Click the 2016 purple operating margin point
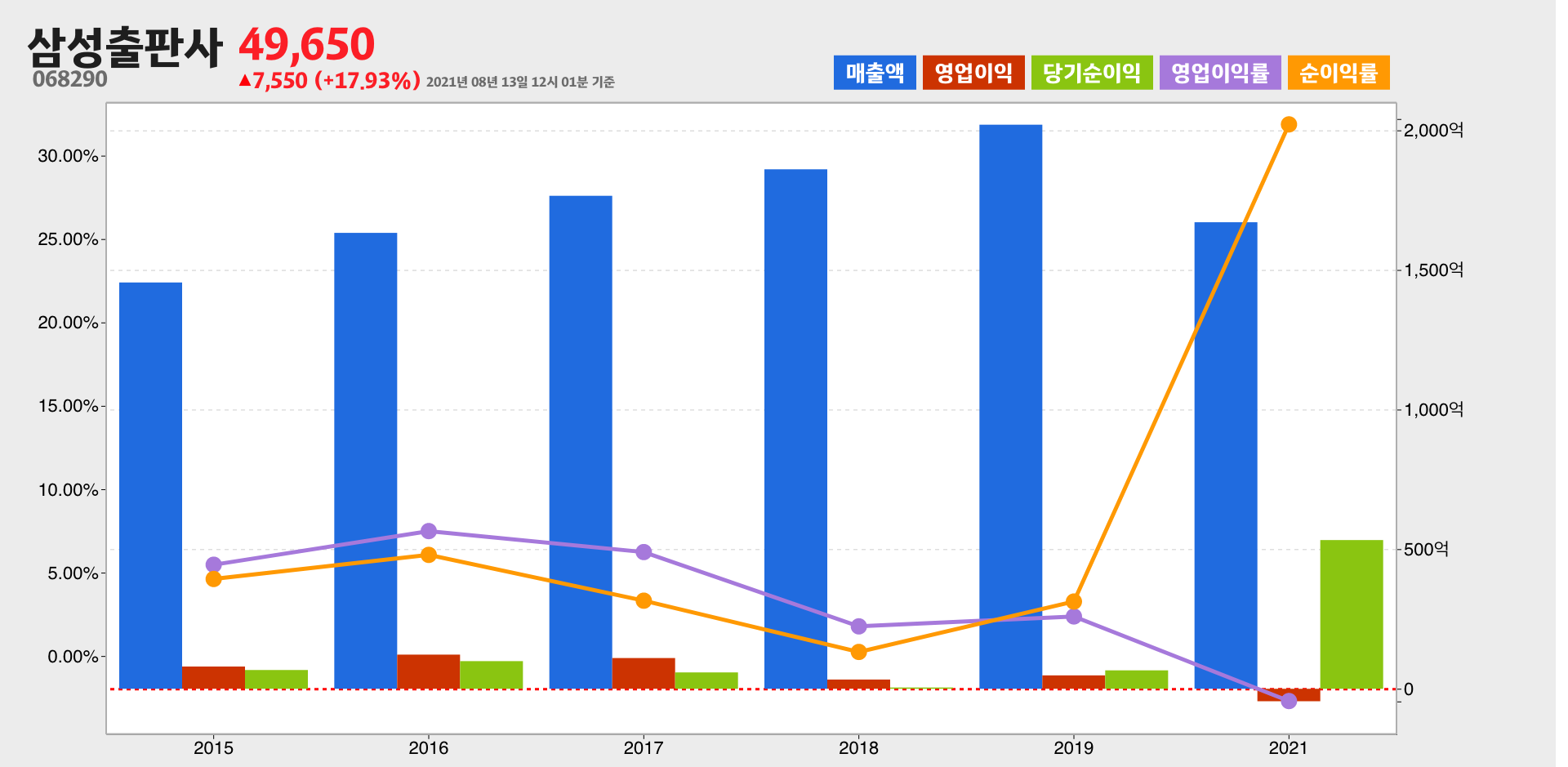Screen dimensions: 1568x767 tap(429, 532)
